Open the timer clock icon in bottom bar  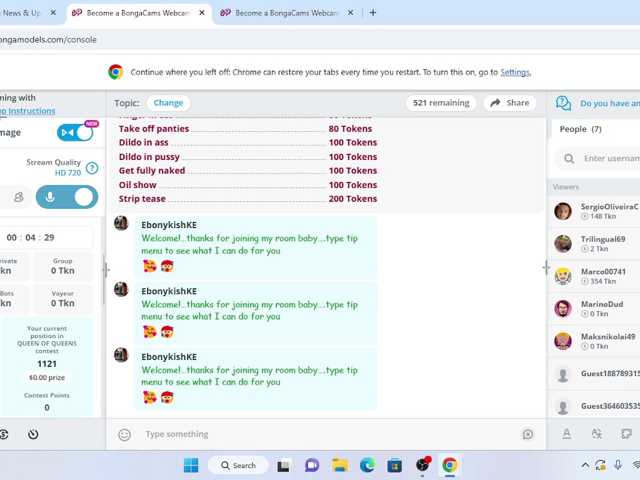tap(33, 434)
